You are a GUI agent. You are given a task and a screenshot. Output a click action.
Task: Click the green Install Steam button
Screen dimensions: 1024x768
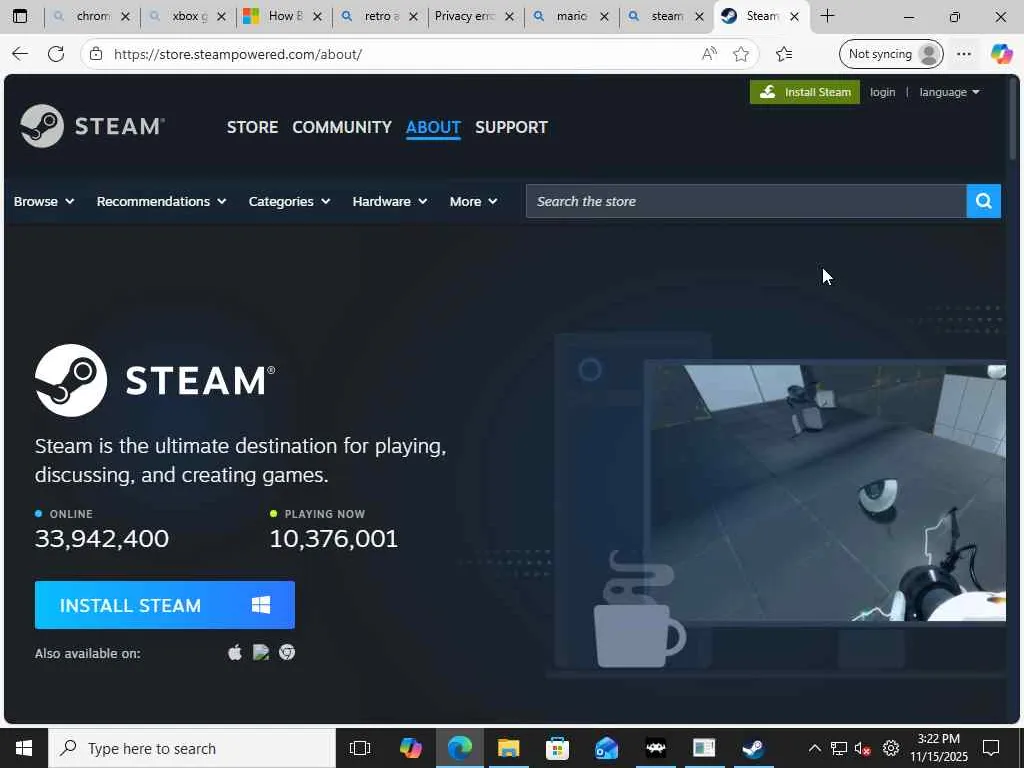pos(805,92)
